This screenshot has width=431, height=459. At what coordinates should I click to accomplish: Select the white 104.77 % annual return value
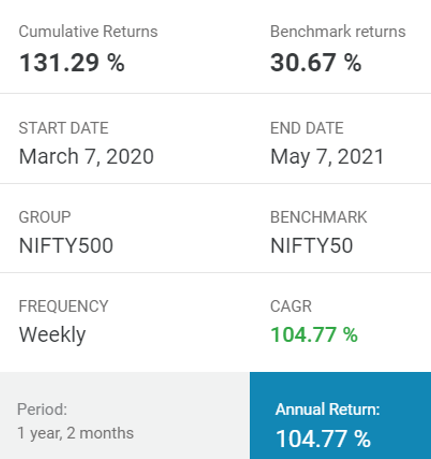pos(323,439)
